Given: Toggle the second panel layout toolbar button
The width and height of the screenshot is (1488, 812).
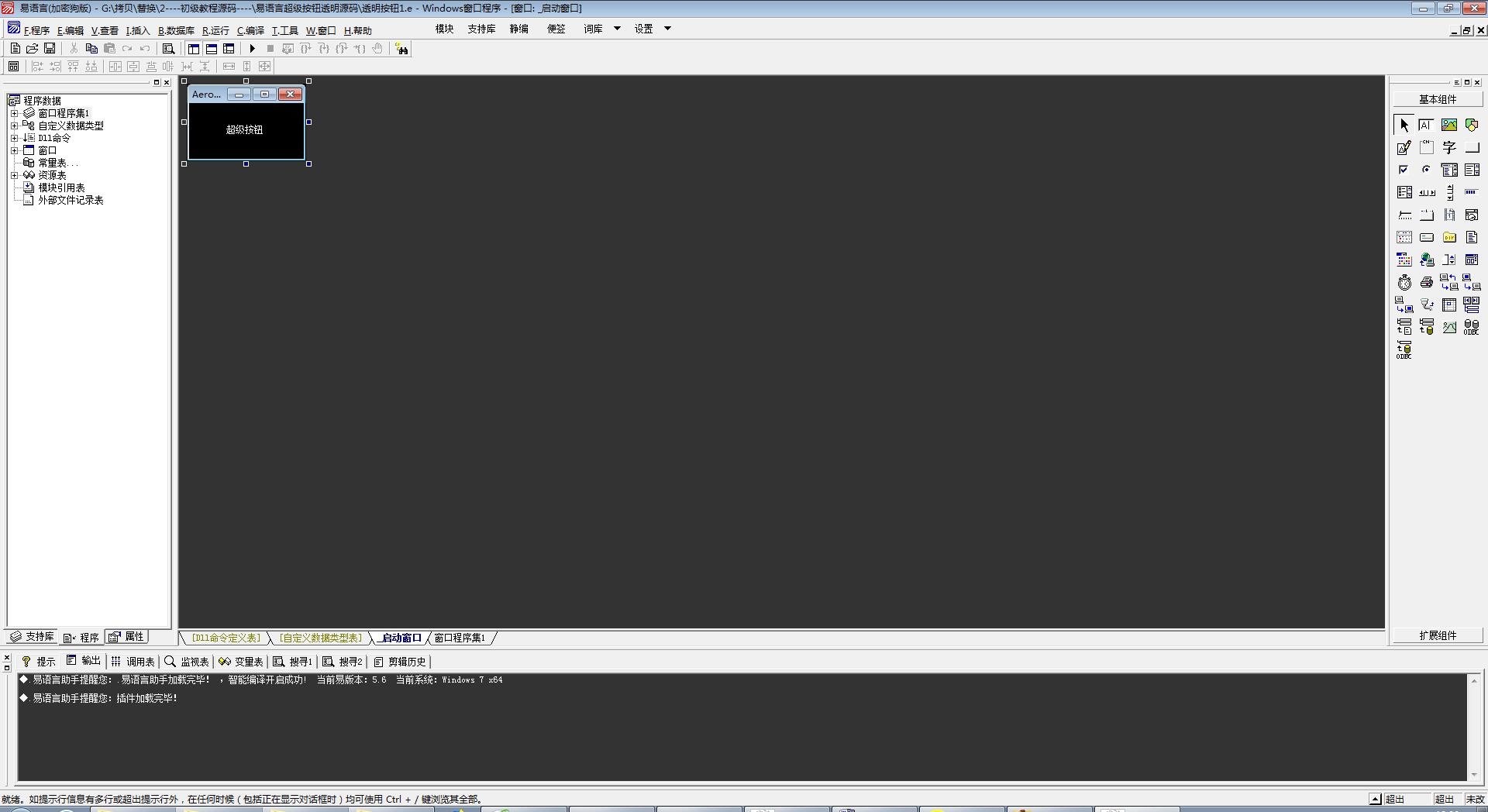Looking at the screenshot, I should pyautogui.click(x=211, y=49).
